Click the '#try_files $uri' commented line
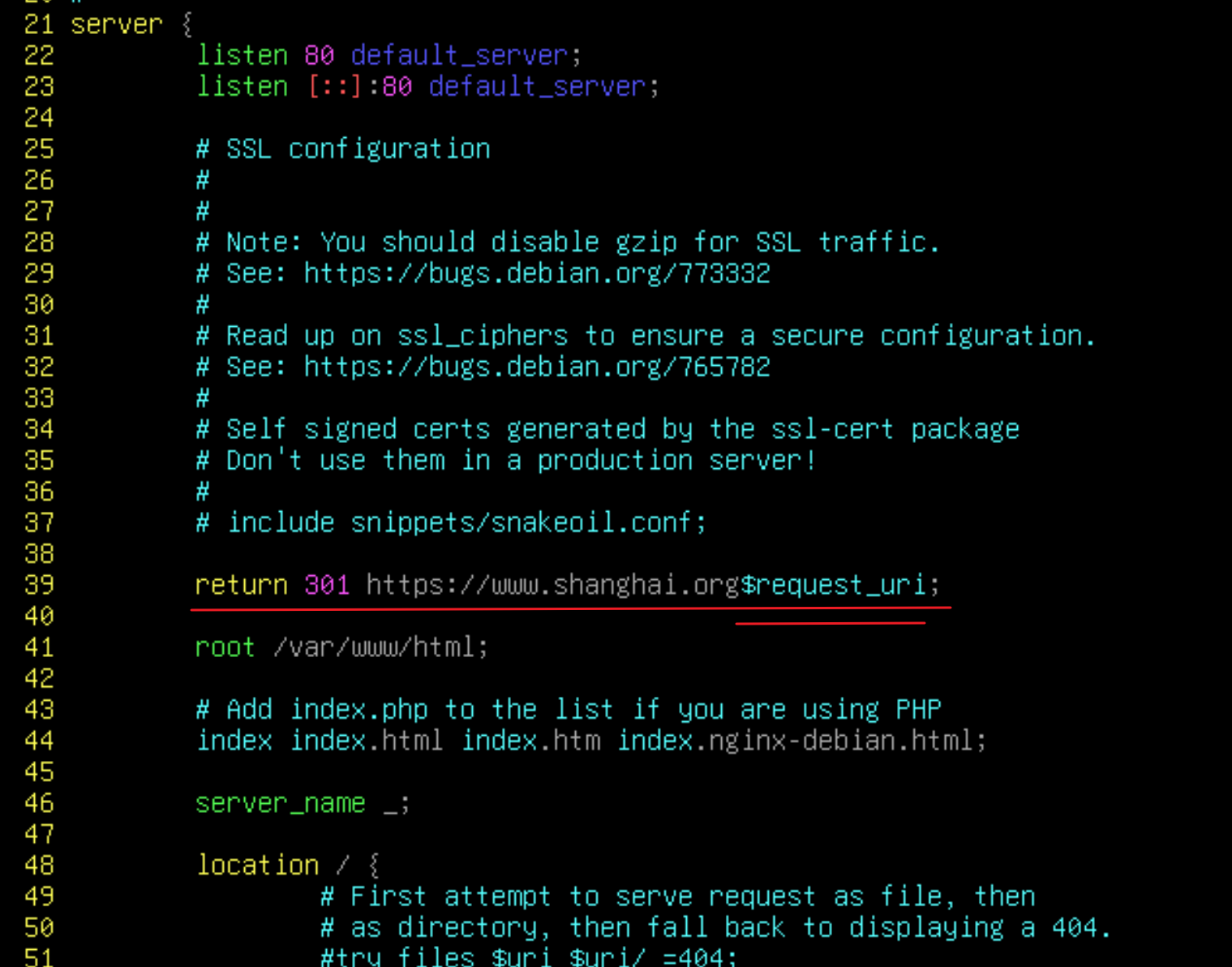This screenshot has height=967, width=1232. coord(529,957)
